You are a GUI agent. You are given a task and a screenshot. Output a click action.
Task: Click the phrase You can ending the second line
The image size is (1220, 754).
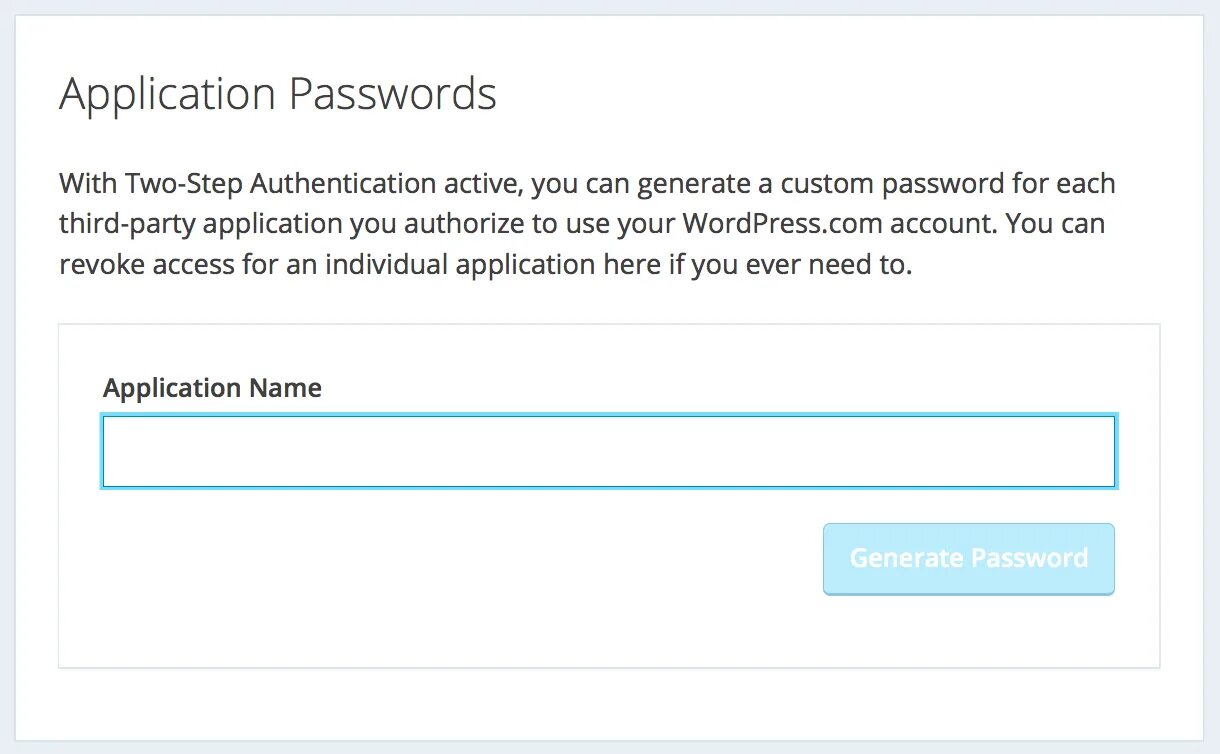click(1055, 224)
